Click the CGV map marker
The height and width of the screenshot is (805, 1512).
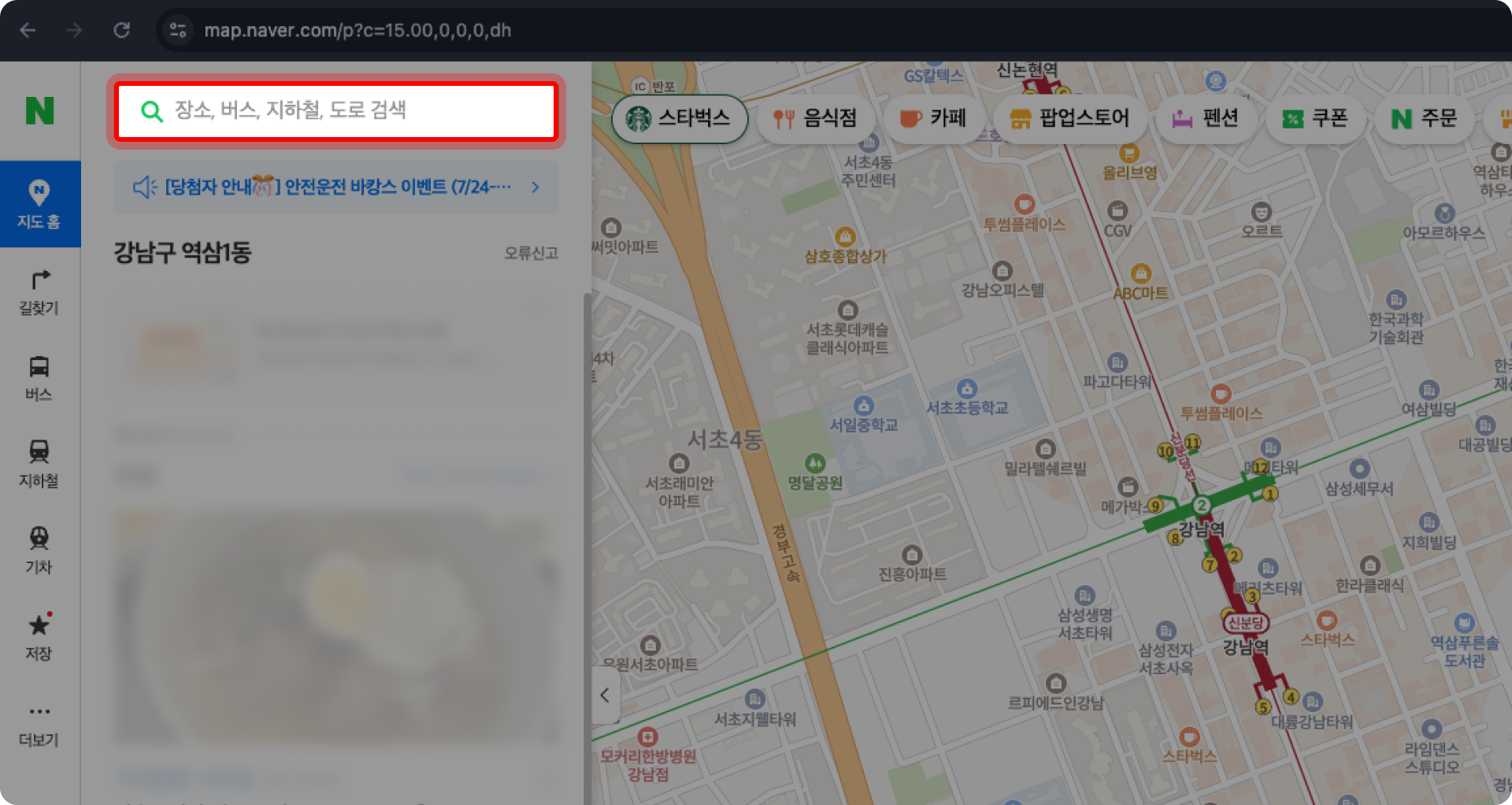pyautogui.click(x=1117, y=211)
